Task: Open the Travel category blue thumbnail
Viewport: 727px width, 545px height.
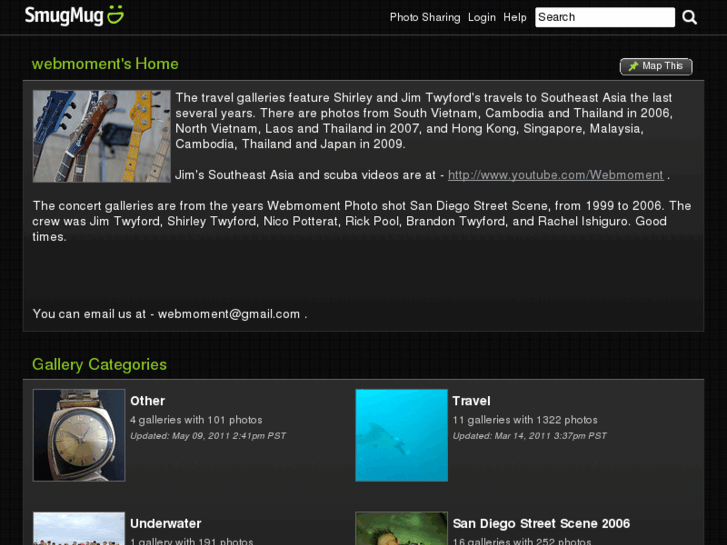Action: point(401,435)
